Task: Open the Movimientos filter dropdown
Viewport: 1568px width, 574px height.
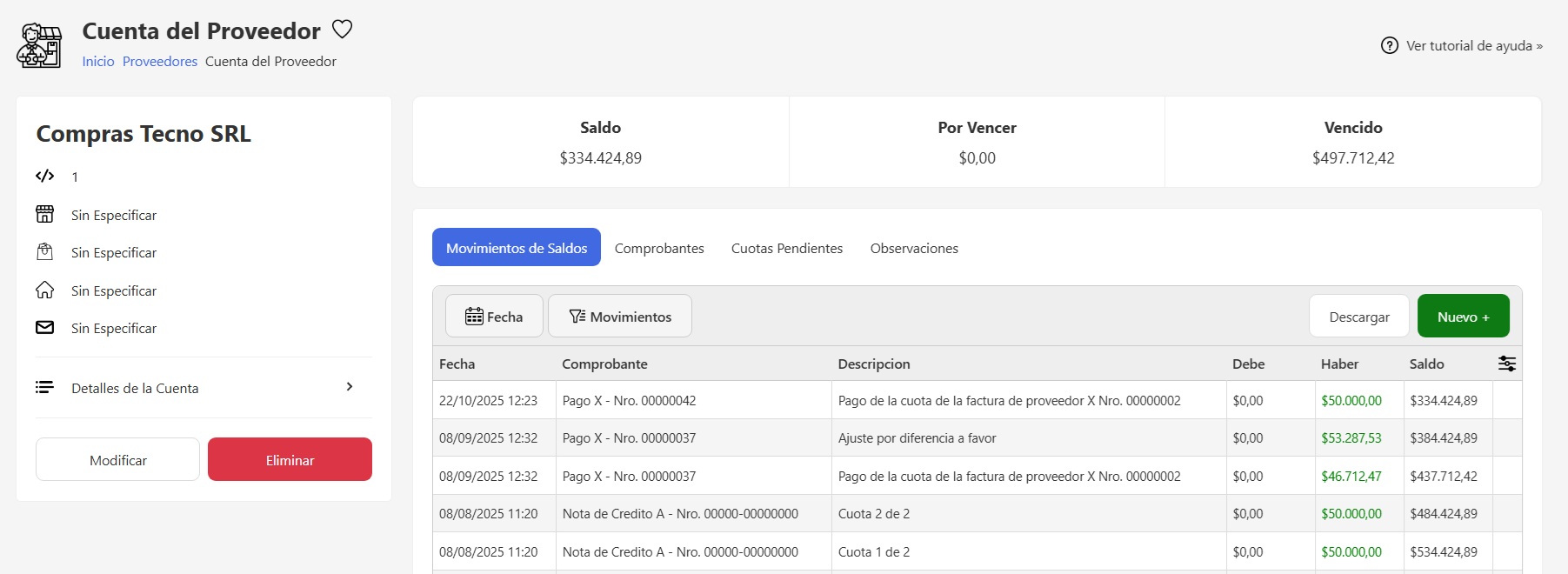Action: pos(620,317)
